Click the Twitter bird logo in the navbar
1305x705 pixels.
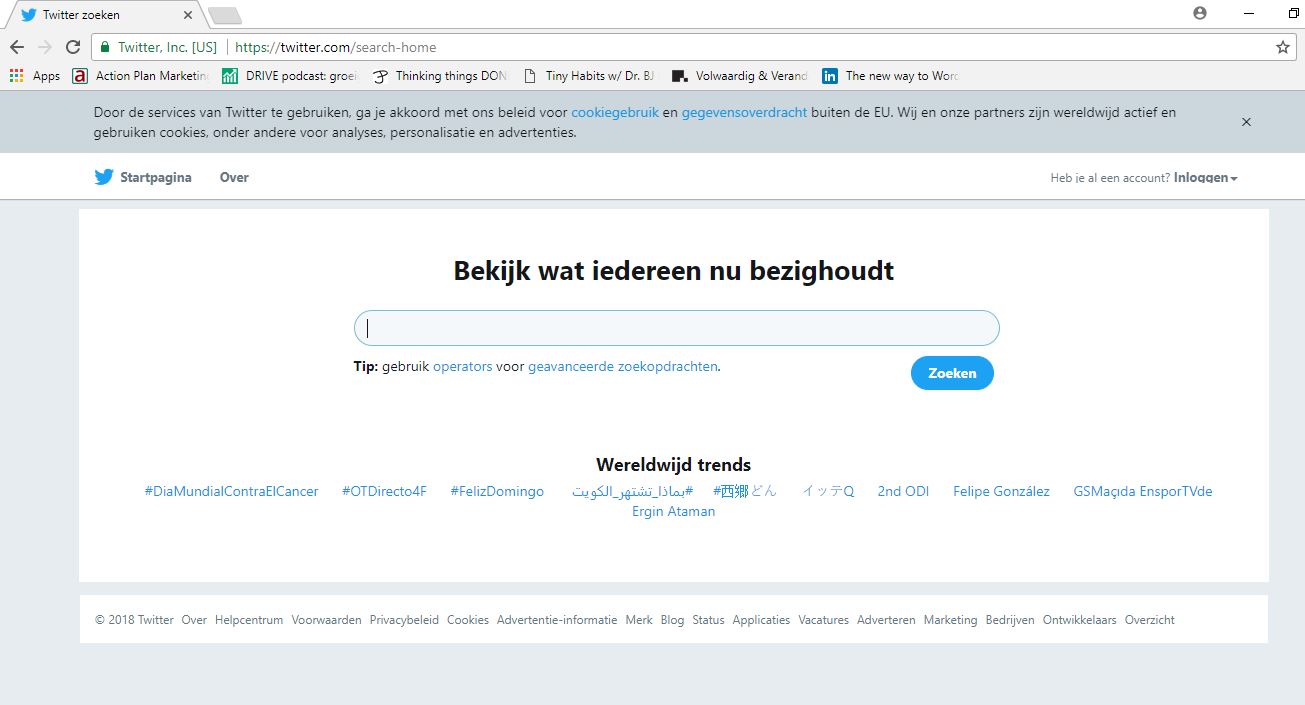[104, 177]
